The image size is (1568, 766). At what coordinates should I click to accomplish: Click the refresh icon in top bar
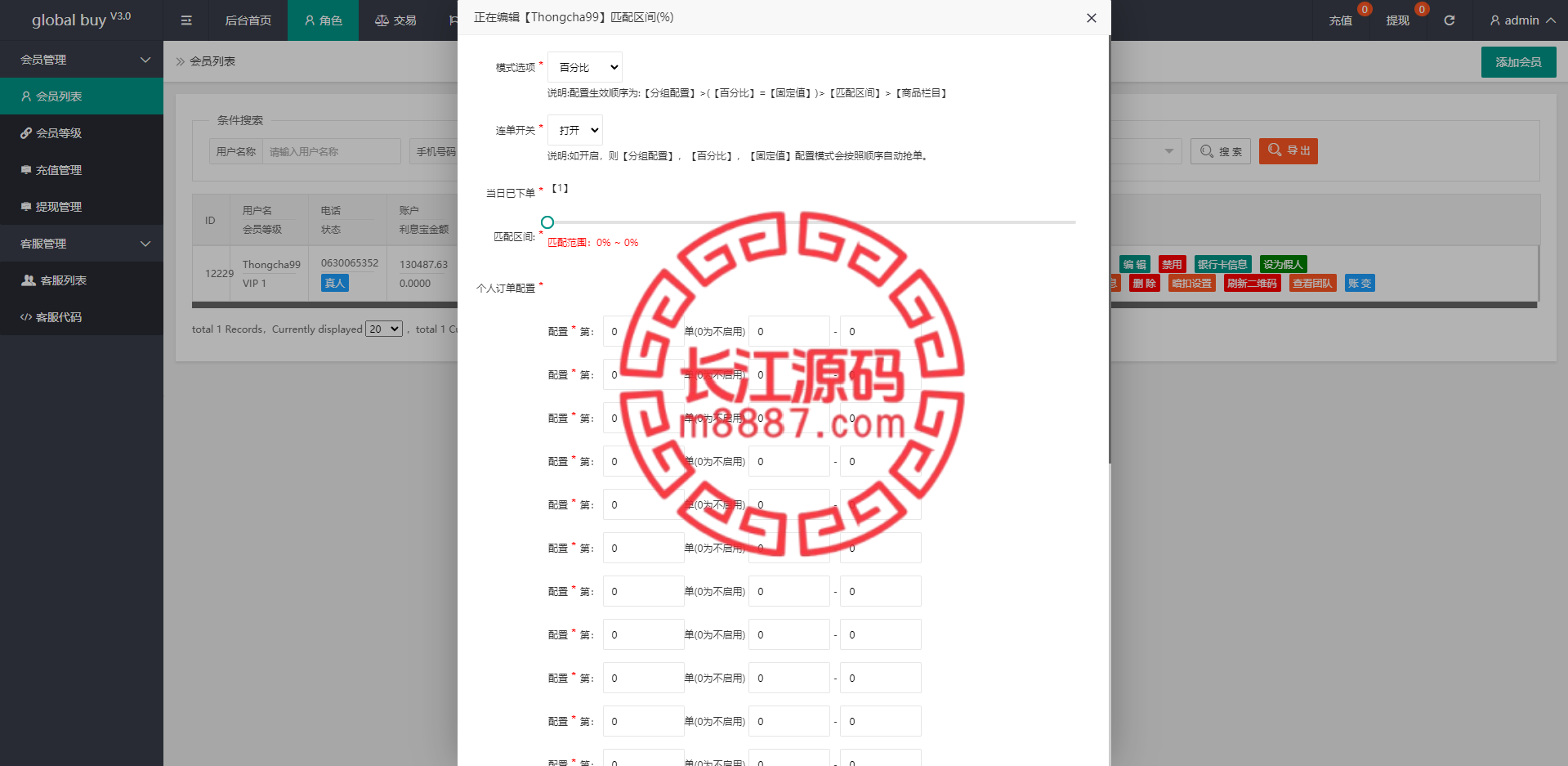tap(1450, 20)
